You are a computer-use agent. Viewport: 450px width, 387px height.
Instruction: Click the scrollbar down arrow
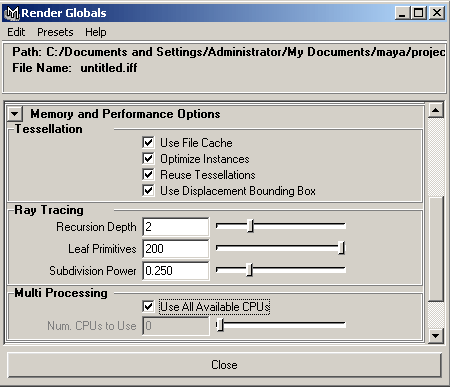tap(436, 335)
